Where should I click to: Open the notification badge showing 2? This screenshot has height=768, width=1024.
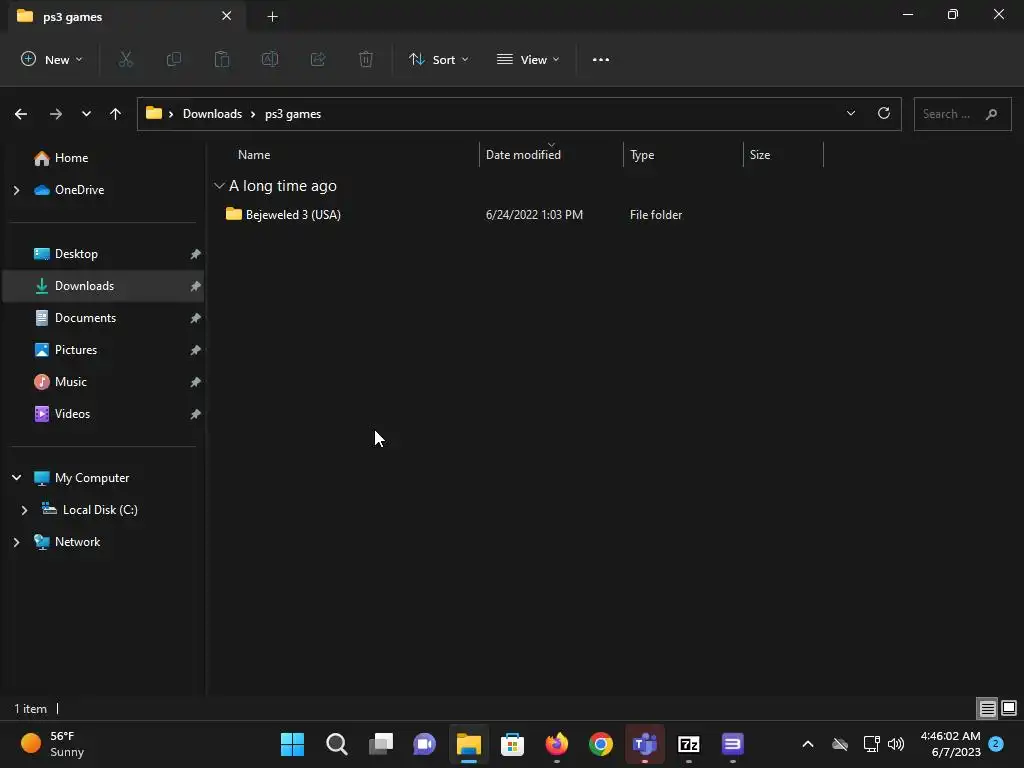click(996, 743)
